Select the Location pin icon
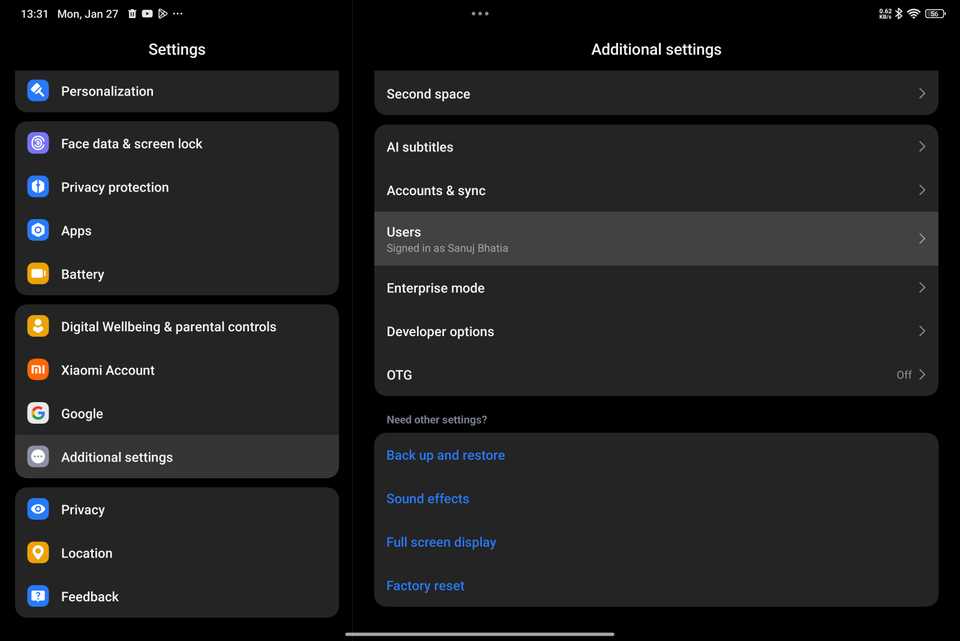This screenshot has height=641, width=960. [x=37, y=552]
